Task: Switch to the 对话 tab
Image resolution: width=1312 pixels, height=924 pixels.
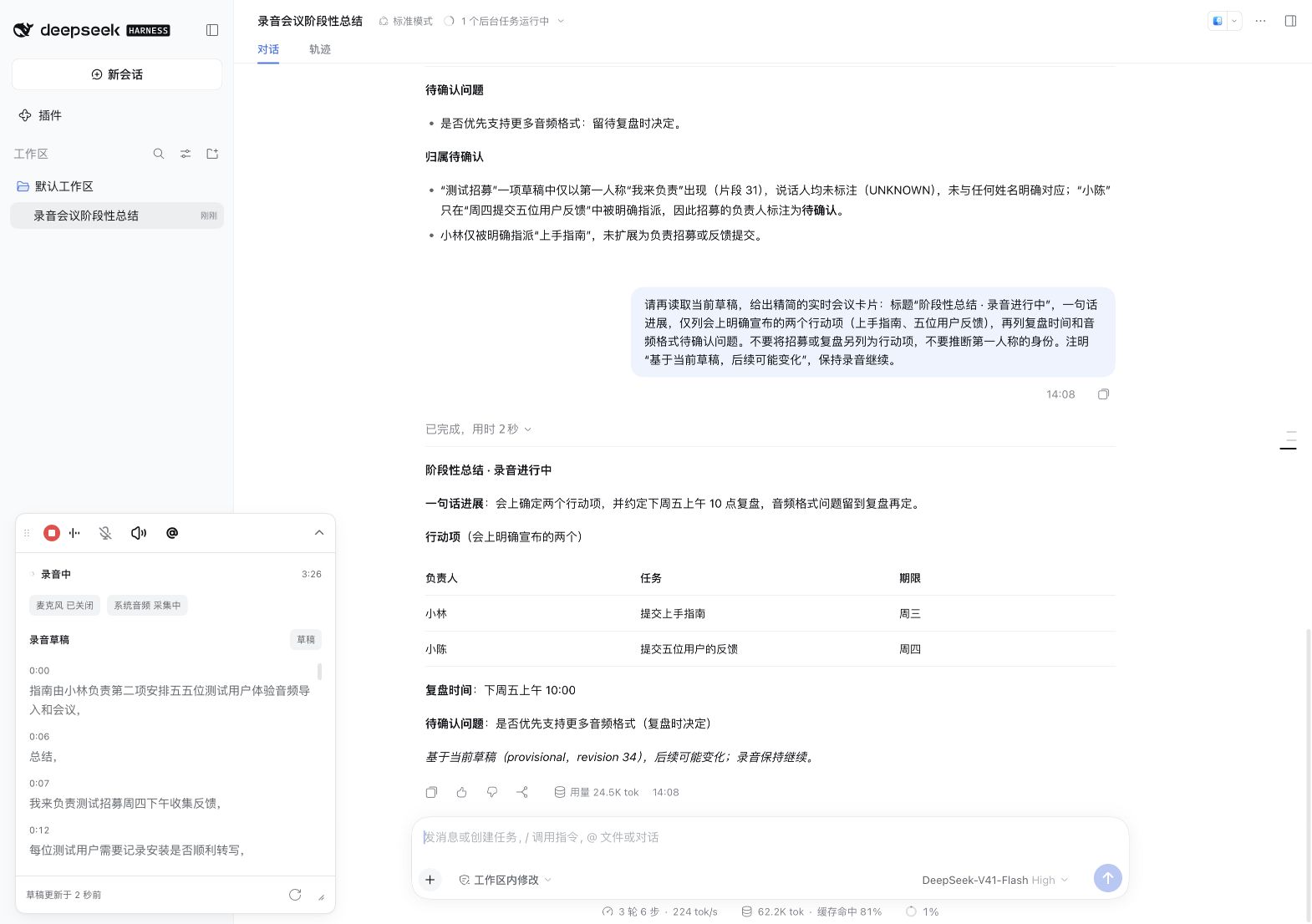Action: click(x=268, y=49)
